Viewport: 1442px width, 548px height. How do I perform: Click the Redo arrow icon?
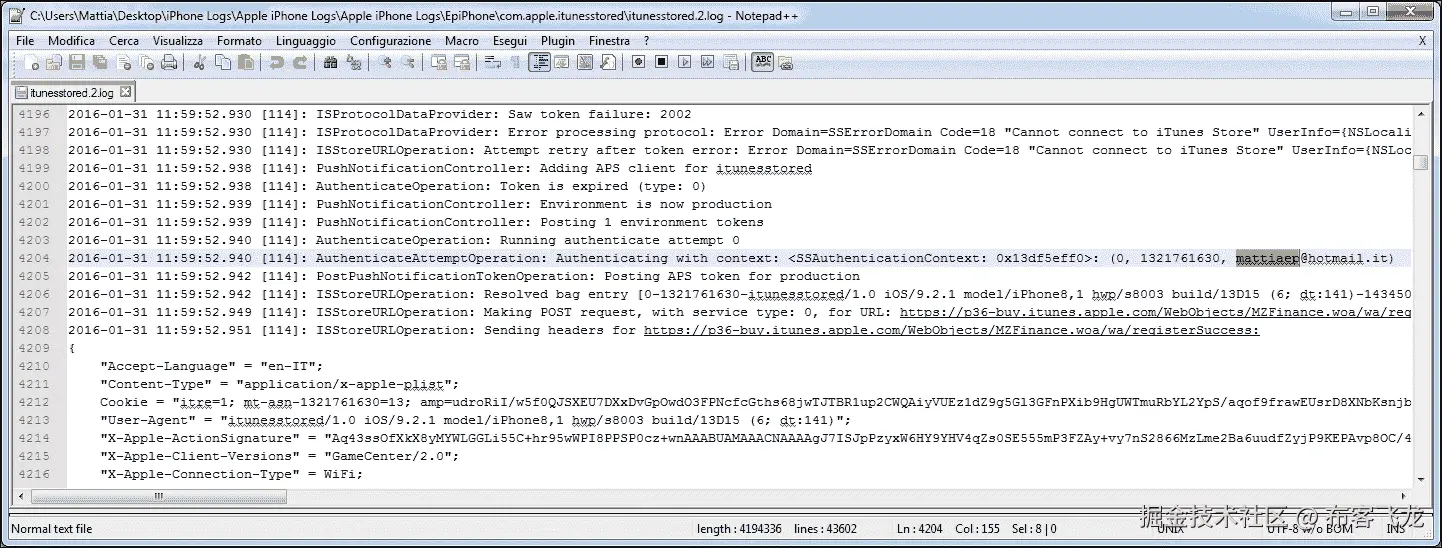[299, 63]
